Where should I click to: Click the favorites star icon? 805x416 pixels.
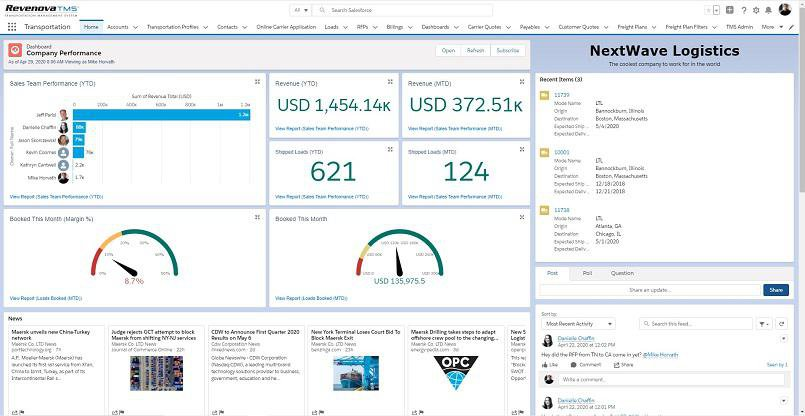point(709,10)
